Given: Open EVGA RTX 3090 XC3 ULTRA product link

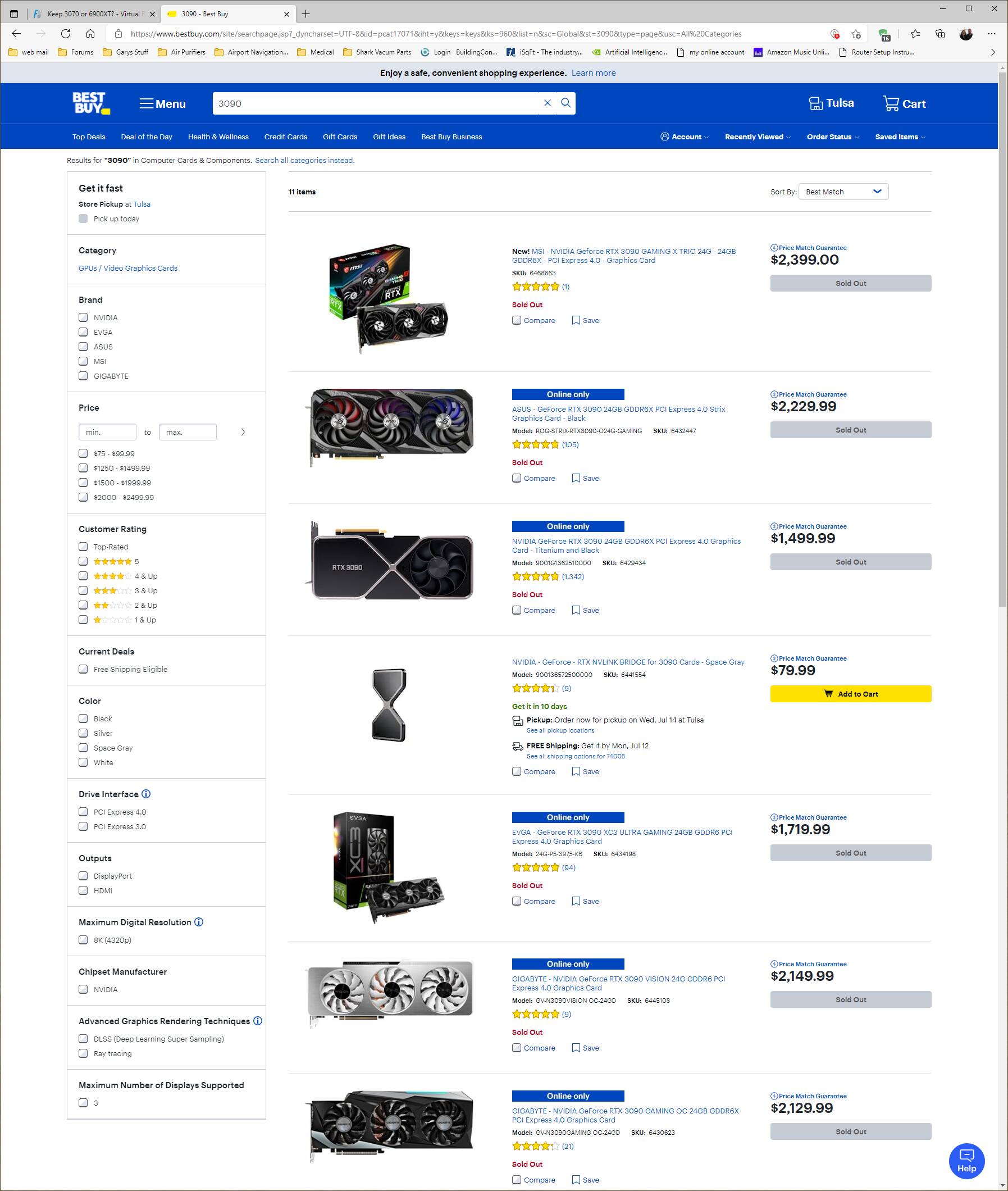Looking at the screenshot, I should tap(622, 837).
